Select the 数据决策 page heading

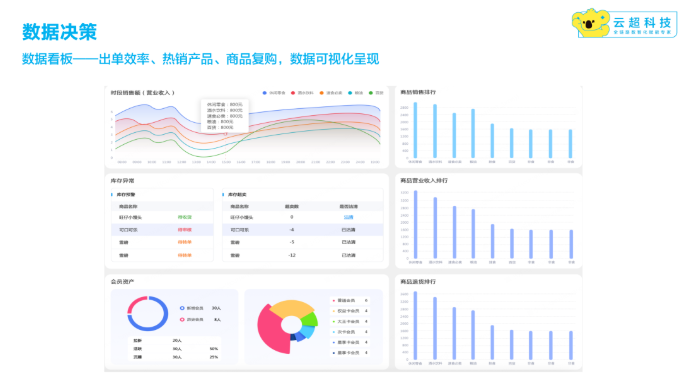pos(59,32)
